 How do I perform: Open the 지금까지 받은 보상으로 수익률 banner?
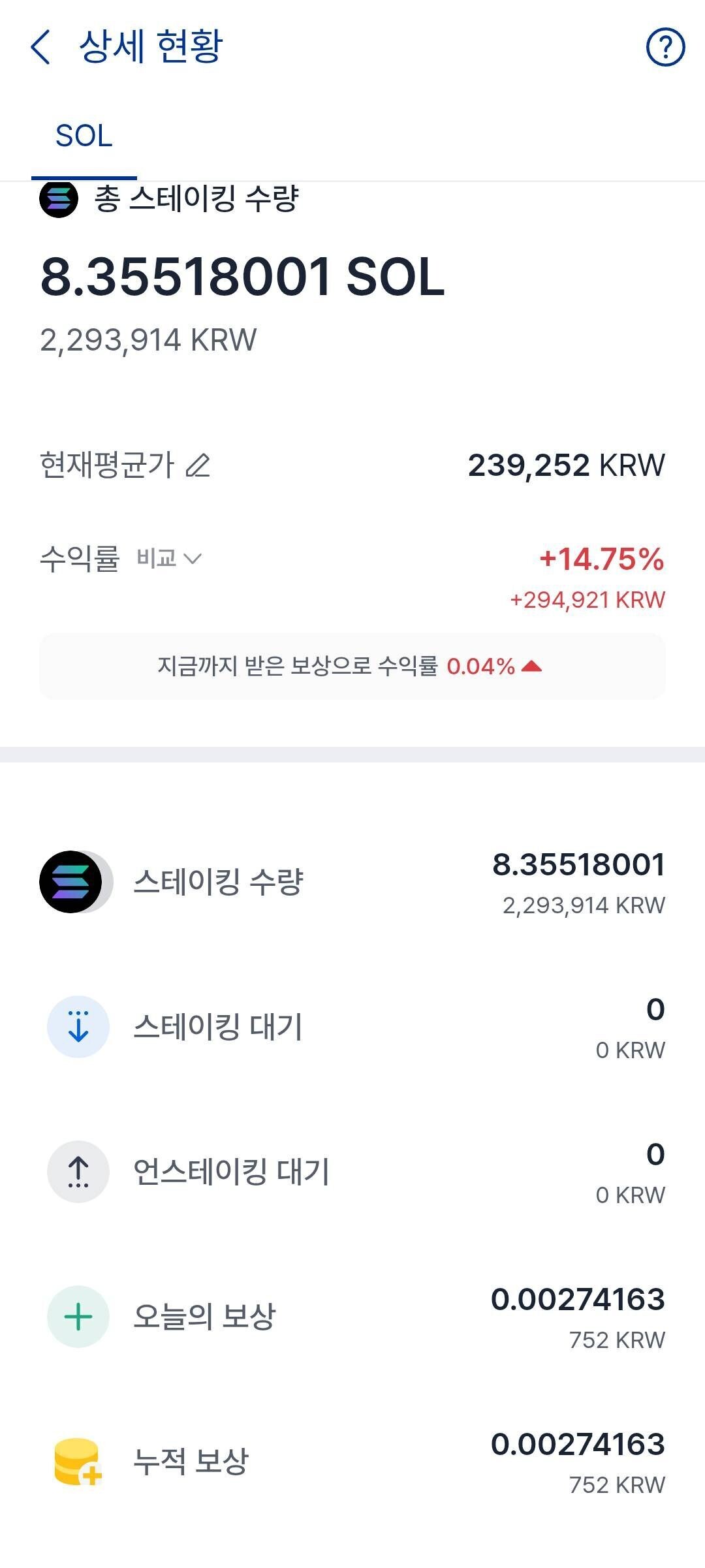352,666
